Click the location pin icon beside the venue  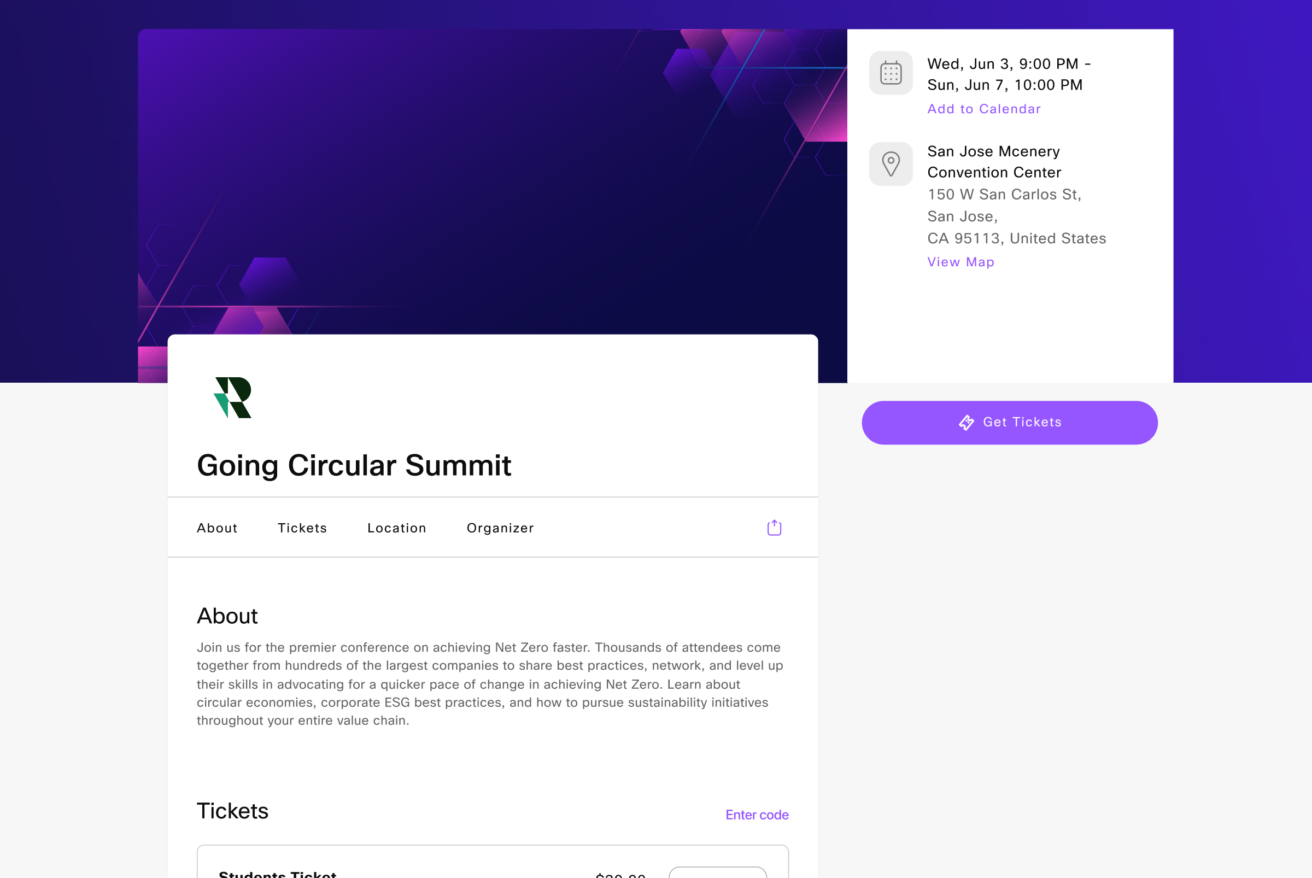[891, 164]
